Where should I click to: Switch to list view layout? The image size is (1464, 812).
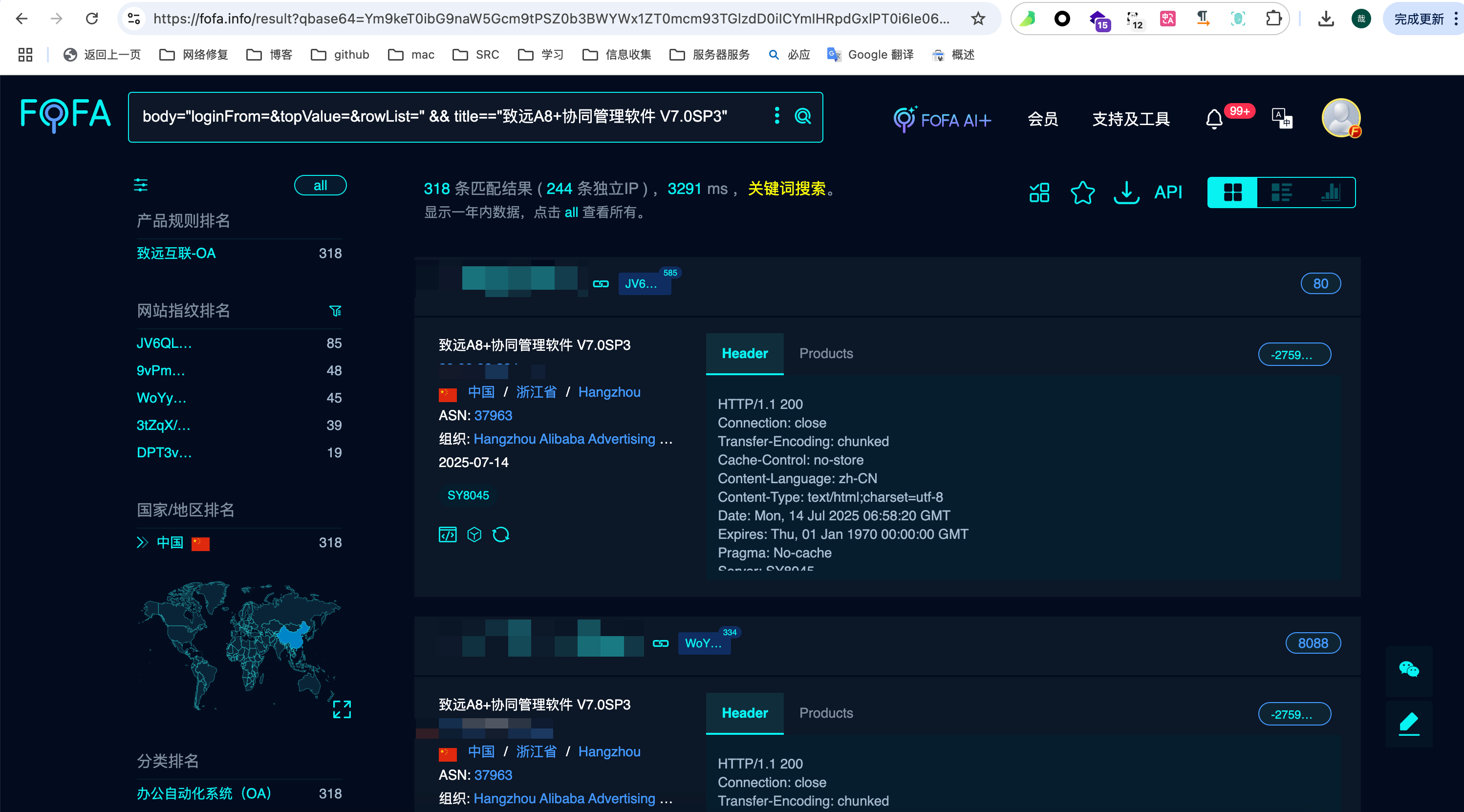click(1281, 192)
